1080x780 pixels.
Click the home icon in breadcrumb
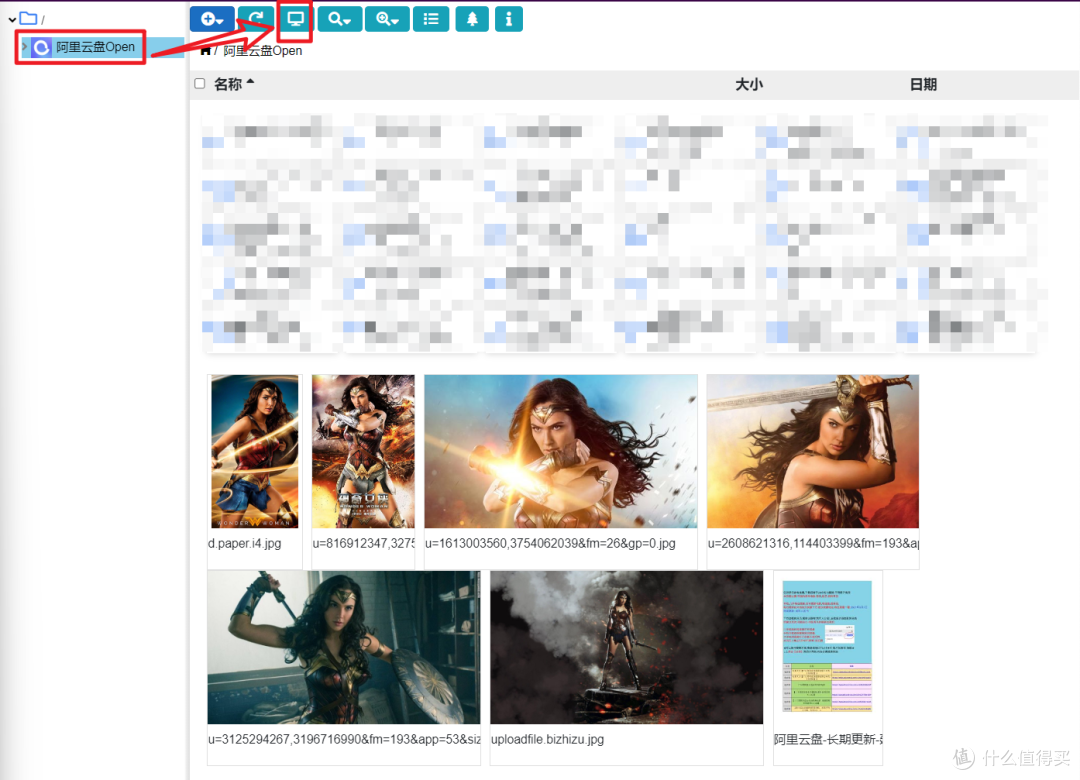206,50
